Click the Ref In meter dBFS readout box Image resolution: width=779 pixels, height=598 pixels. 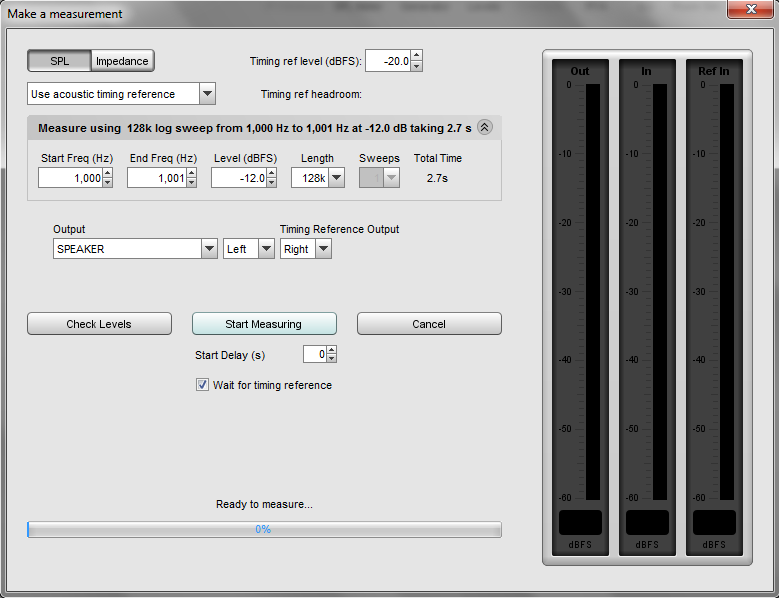[x=714, y=522]
